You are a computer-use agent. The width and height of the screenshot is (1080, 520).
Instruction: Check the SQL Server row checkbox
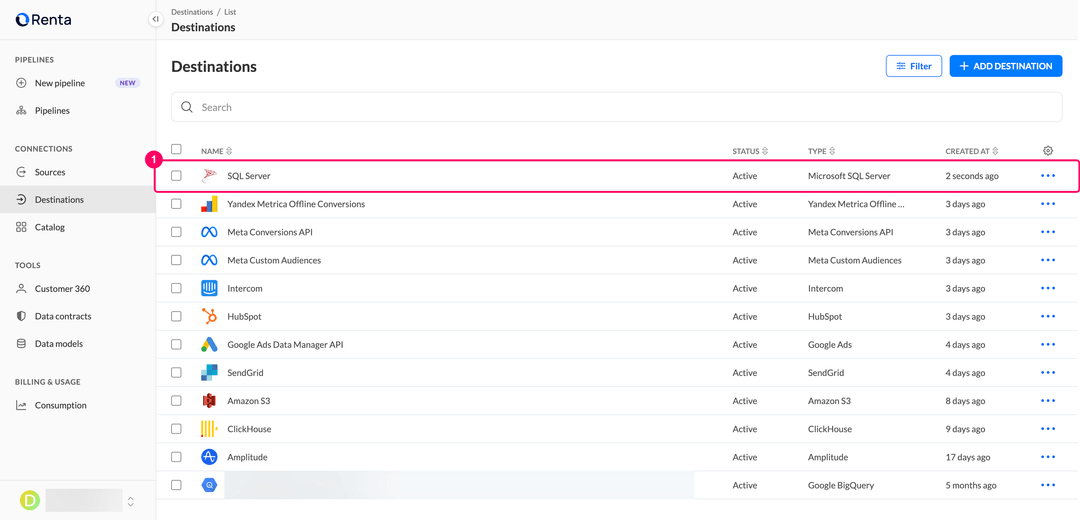click(176, 176)
